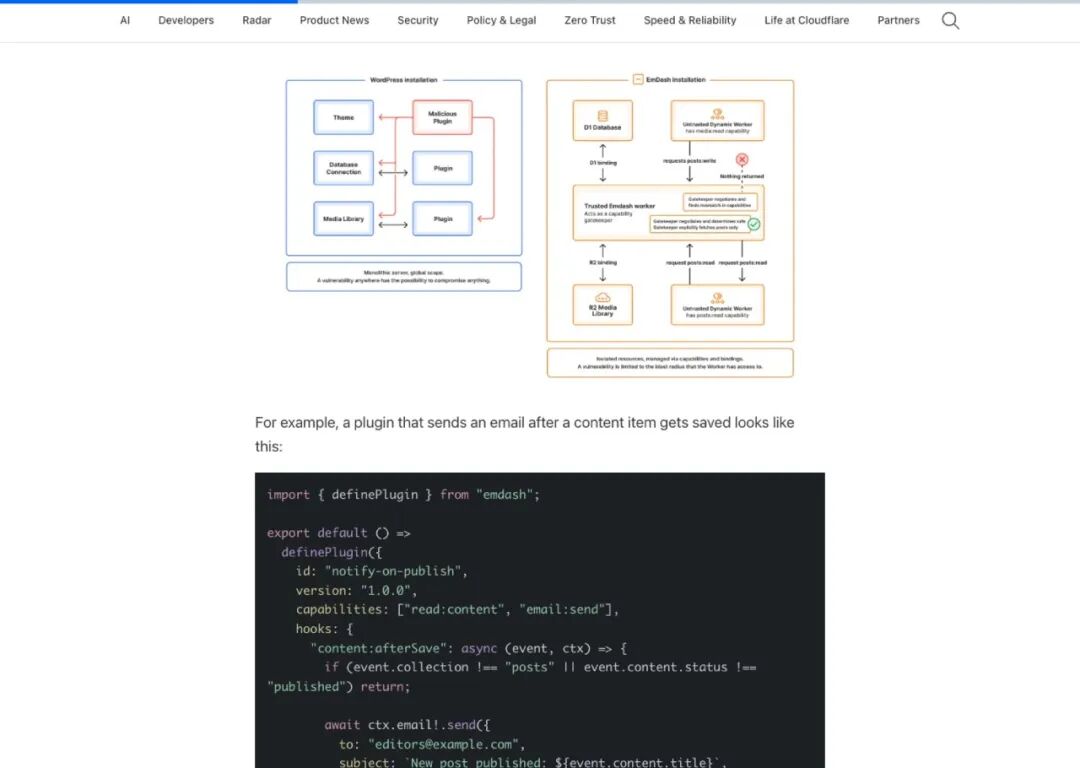Select Product News in the navigation

tap(334, 21)
